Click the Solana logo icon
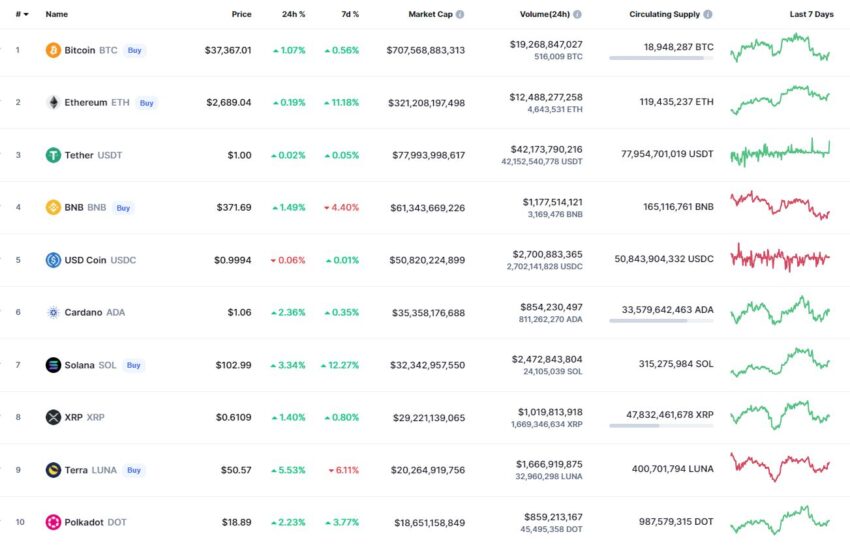The height and width of the screenshot is (547, 850). click(x=53, y=365)
